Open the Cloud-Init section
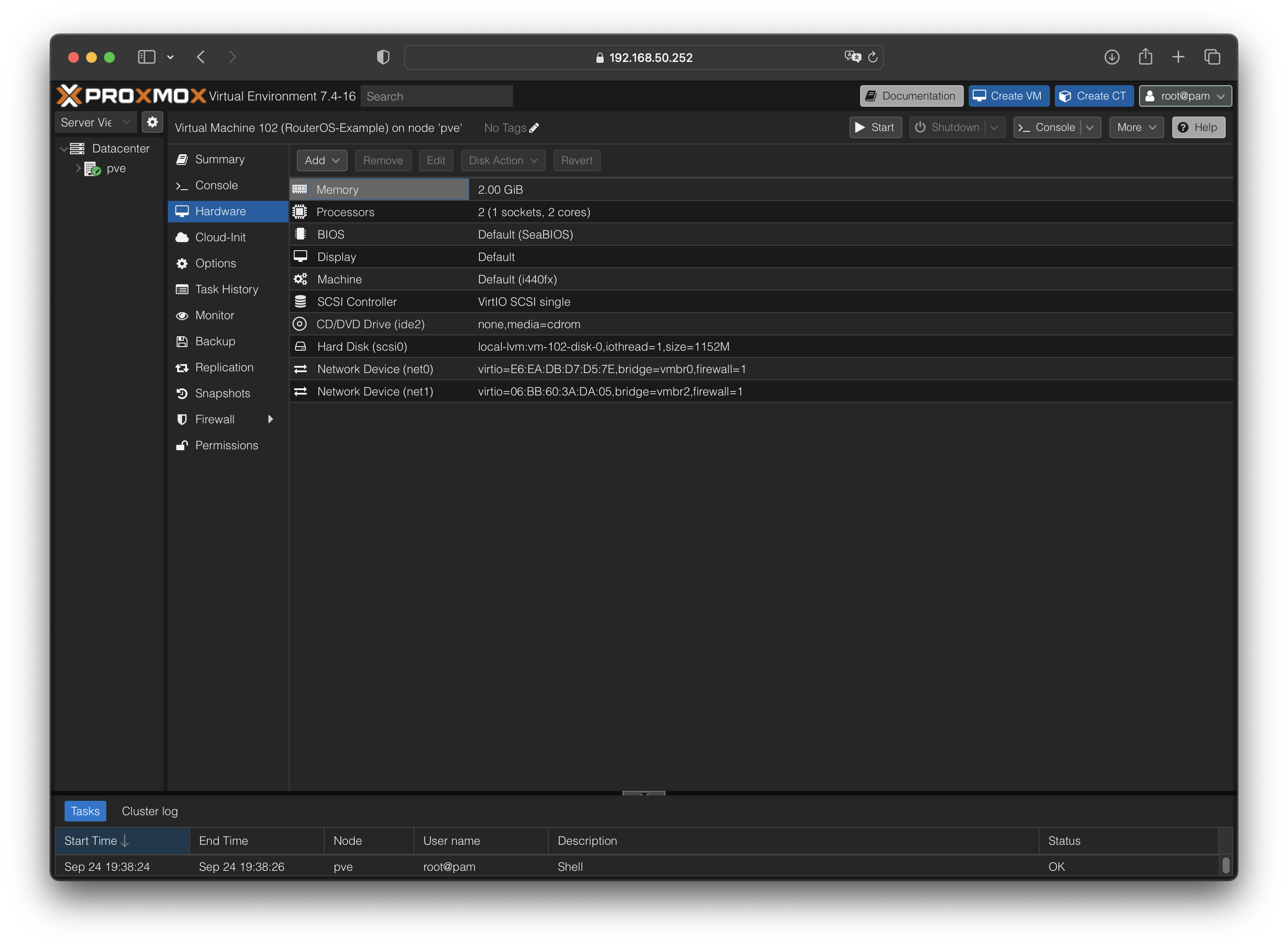 [x=220, y=237]
